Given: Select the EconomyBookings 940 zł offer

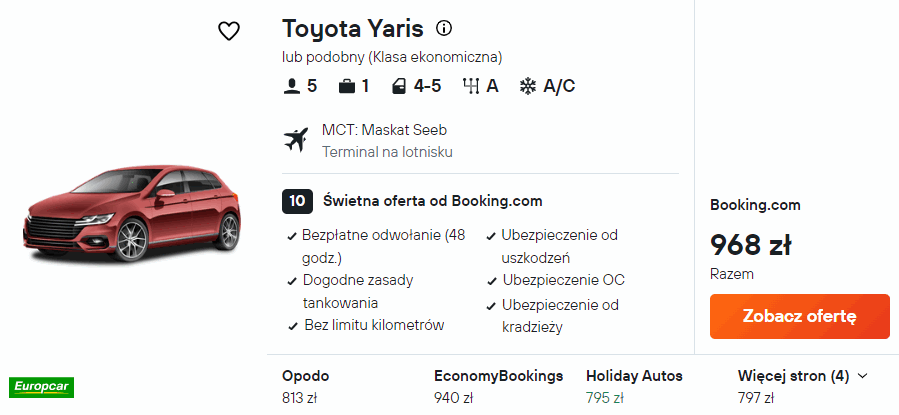Looking at the screenshot, I should point(498,387).
